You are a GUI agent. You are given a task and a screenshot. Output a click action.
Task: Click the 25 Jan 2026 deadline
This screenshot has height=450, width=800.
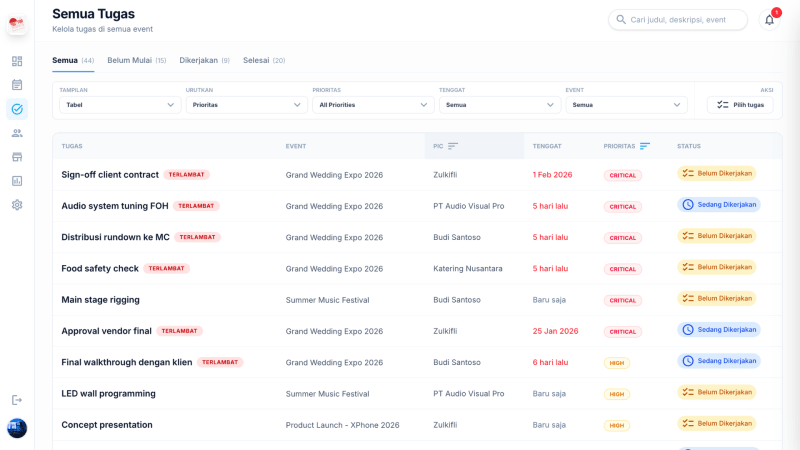tap(556, 331)
